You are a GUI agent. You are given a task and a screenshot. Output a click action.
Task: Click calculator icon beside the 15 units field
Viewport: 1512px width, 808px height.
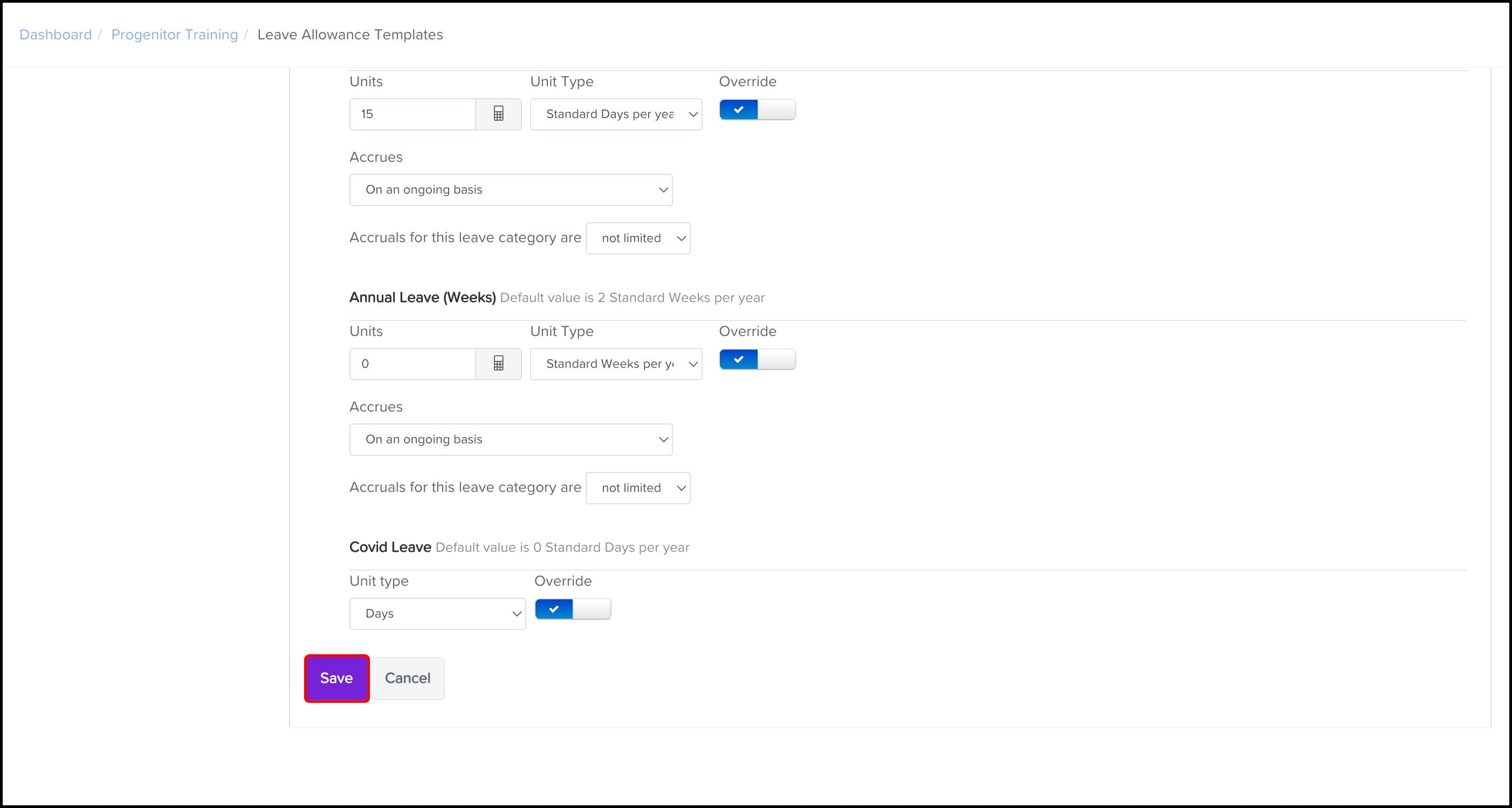498,114
